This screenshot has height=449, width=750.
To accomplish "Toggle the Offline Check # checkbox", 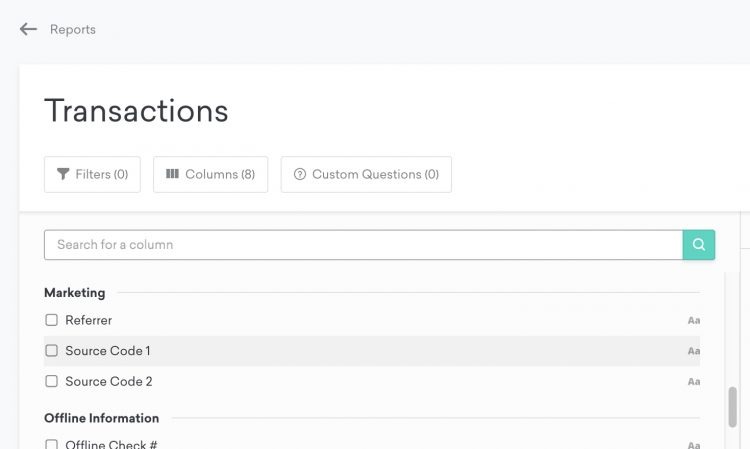I will point(52,444).
